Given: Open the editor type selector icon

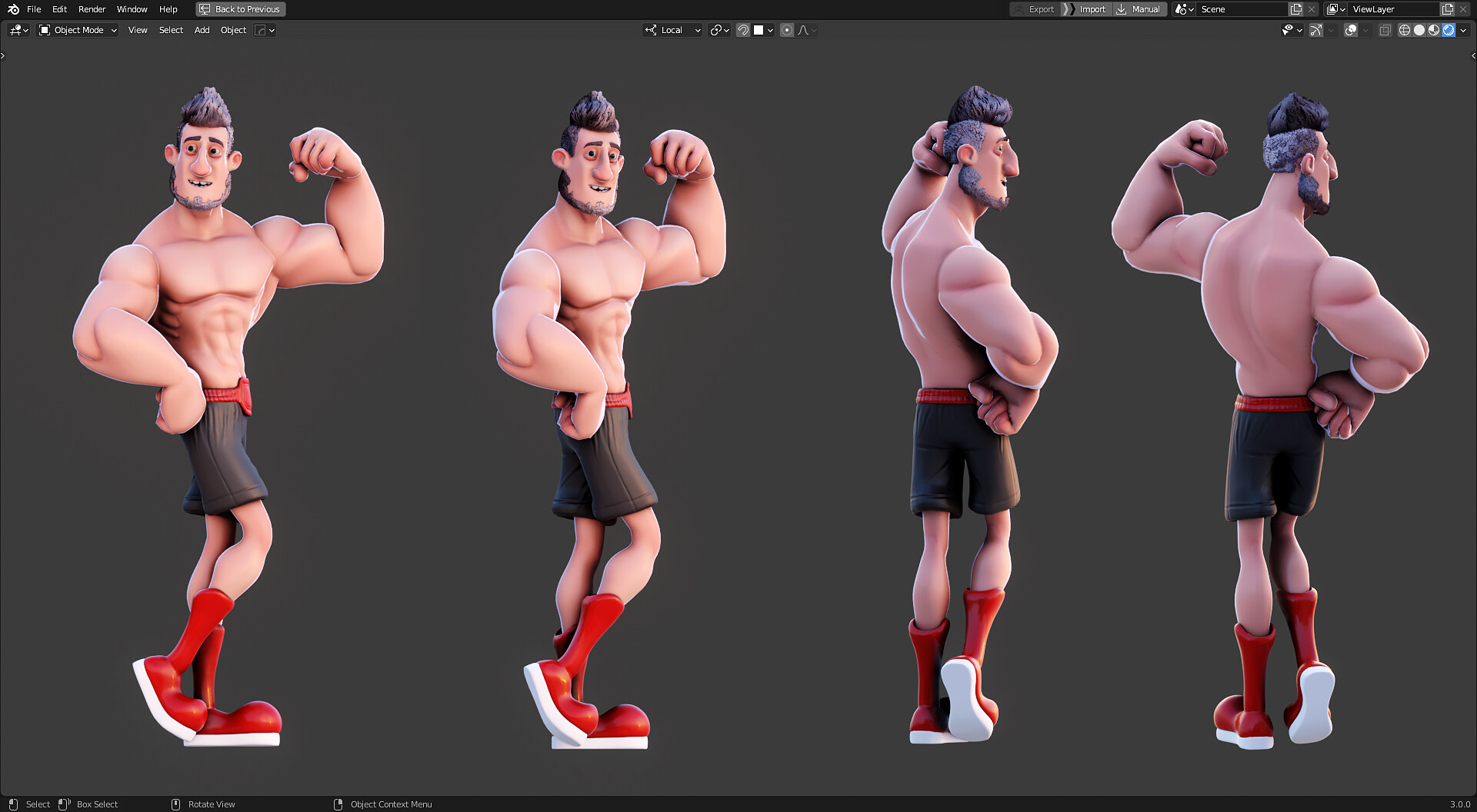Looking at the screenshot, I should (x=15, y=30).
